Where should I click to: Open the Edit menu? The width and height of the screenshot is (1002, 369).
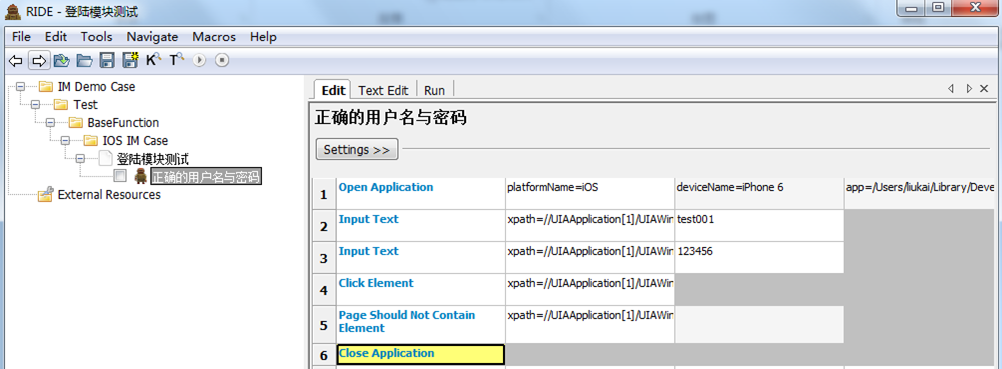point(56,37)
